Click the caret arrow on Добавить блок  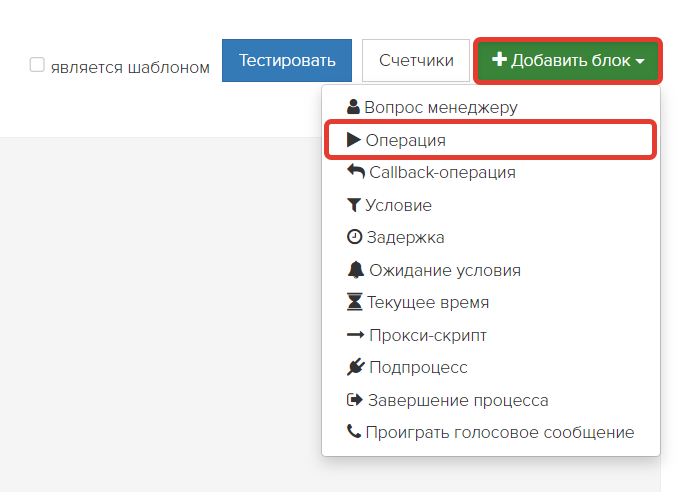pyautogui.click(x=640, y=62)
